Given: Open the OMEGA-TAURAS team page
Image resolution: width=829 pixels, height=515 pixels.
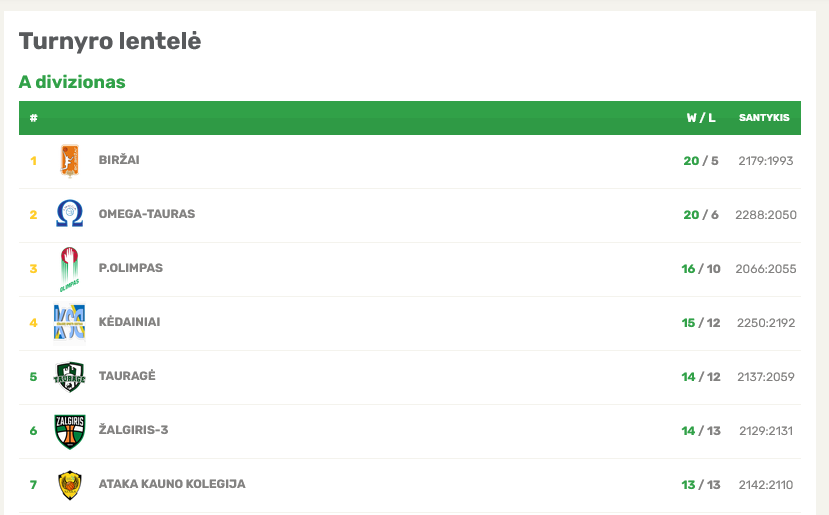Looking at the screenshot, I should click(147, 214).
